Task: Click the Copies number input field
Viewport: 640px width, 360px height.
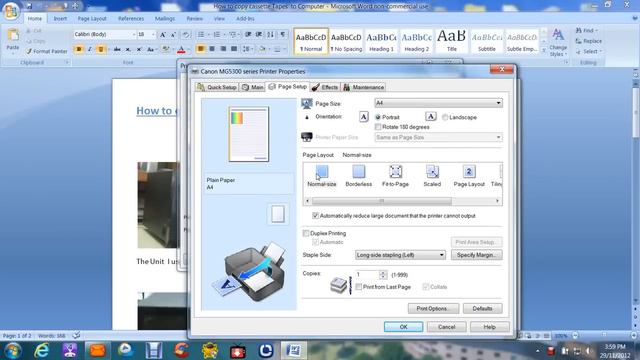Action: click(x=367, y=275)
